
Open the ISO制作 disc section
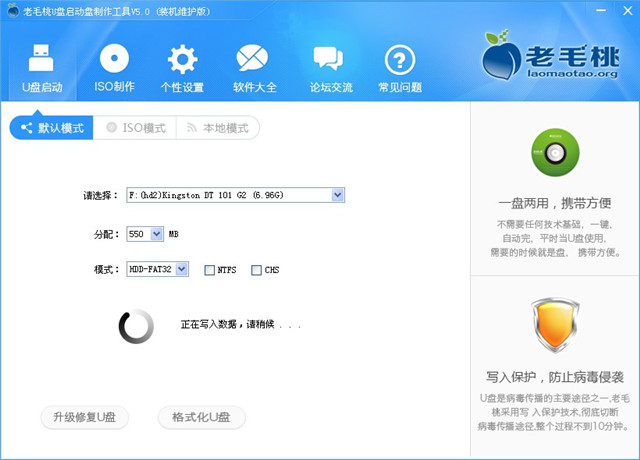[x=114, y=67]
